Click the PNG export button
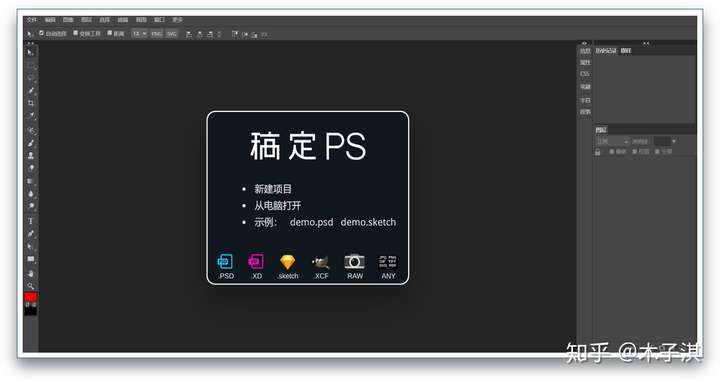 [x=157, y=34]
